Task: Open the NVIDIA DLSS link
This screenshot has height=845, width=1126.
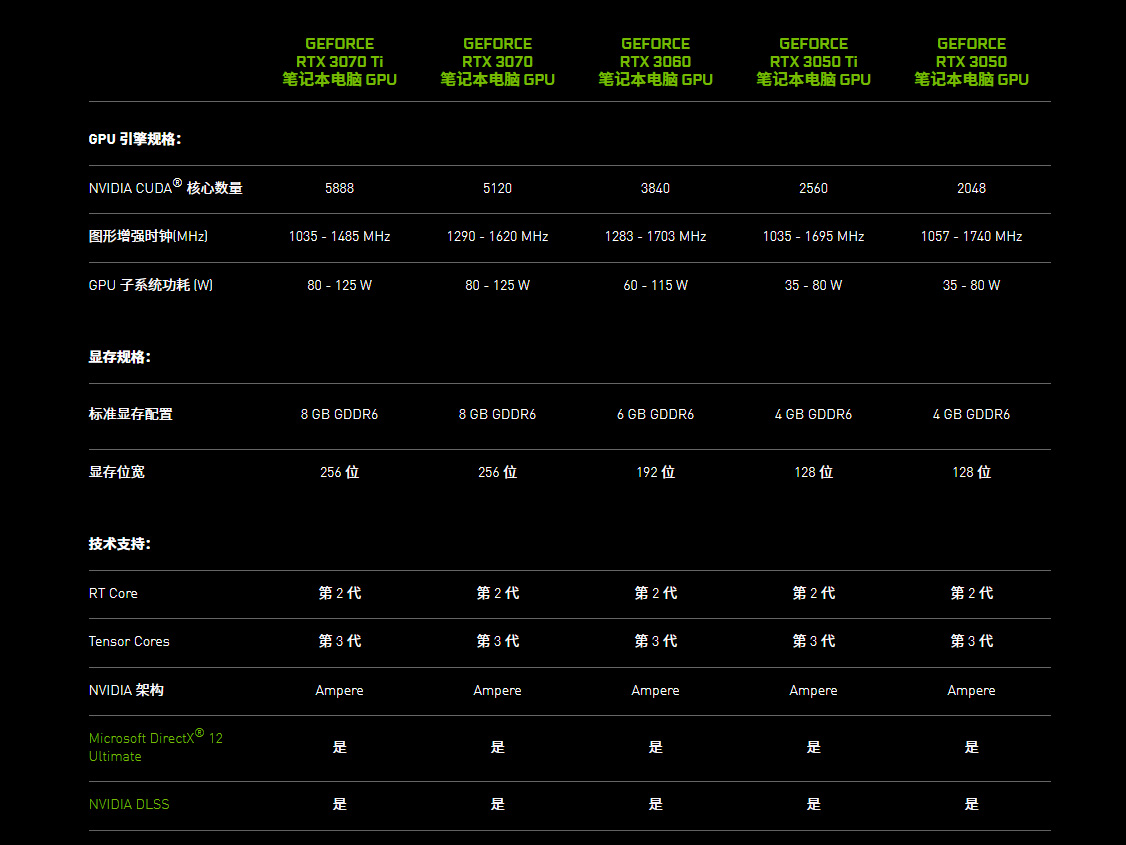Action: point(129,805)
